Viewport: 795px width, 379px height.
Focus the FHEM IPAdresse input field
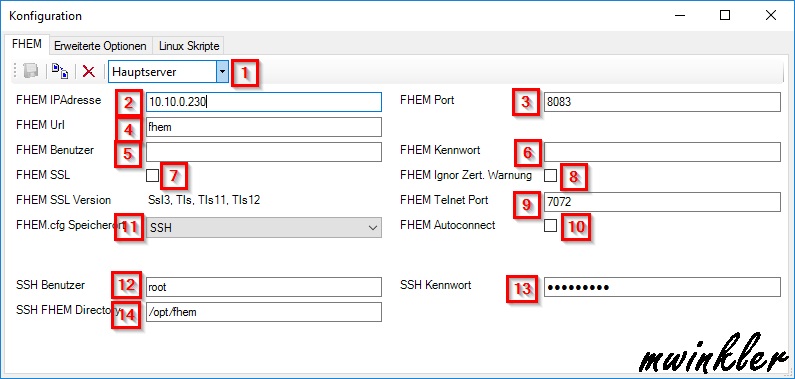[264, 102]
